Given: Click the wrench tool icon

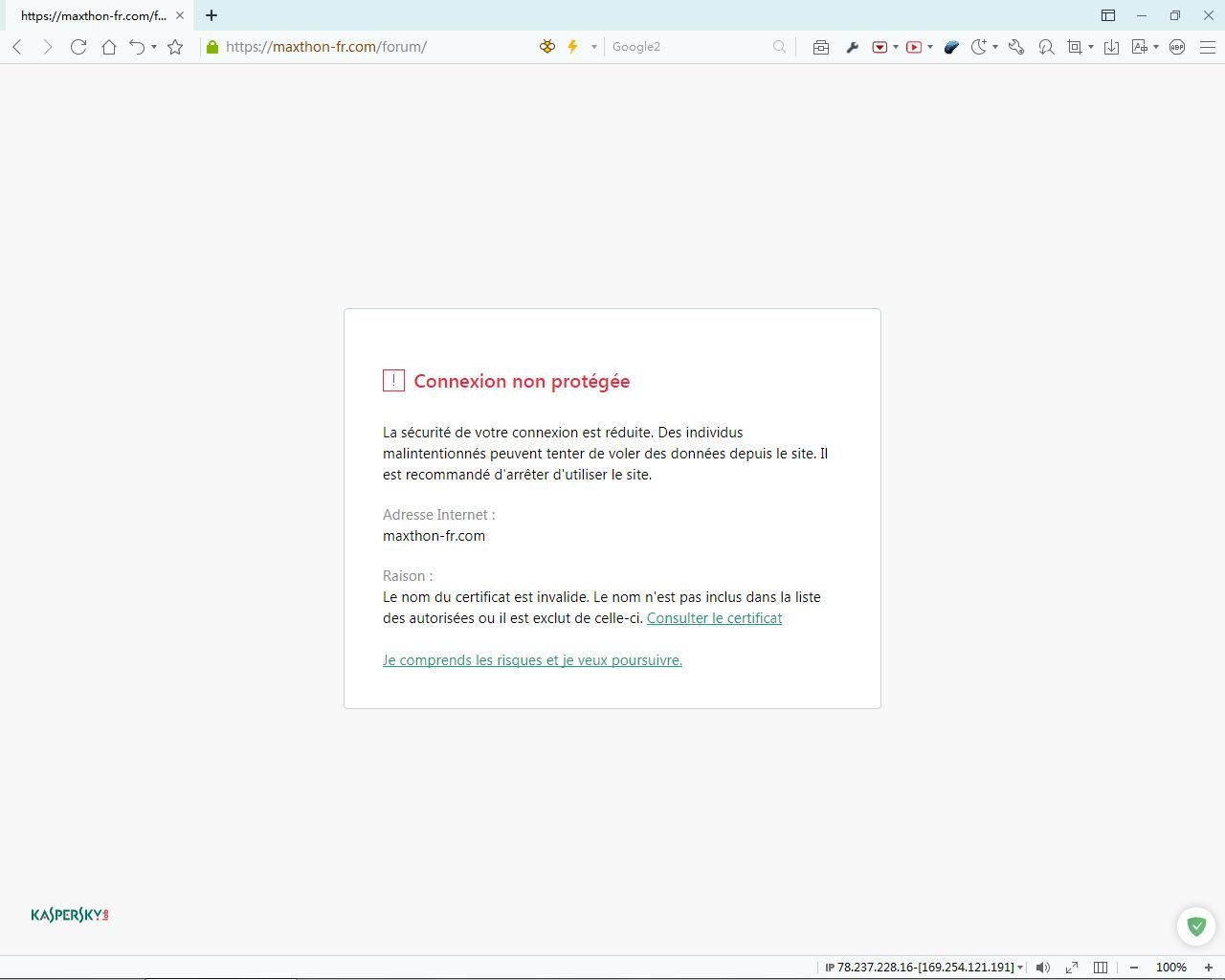Looking at the screenshot, I should [x=852, y=47].
